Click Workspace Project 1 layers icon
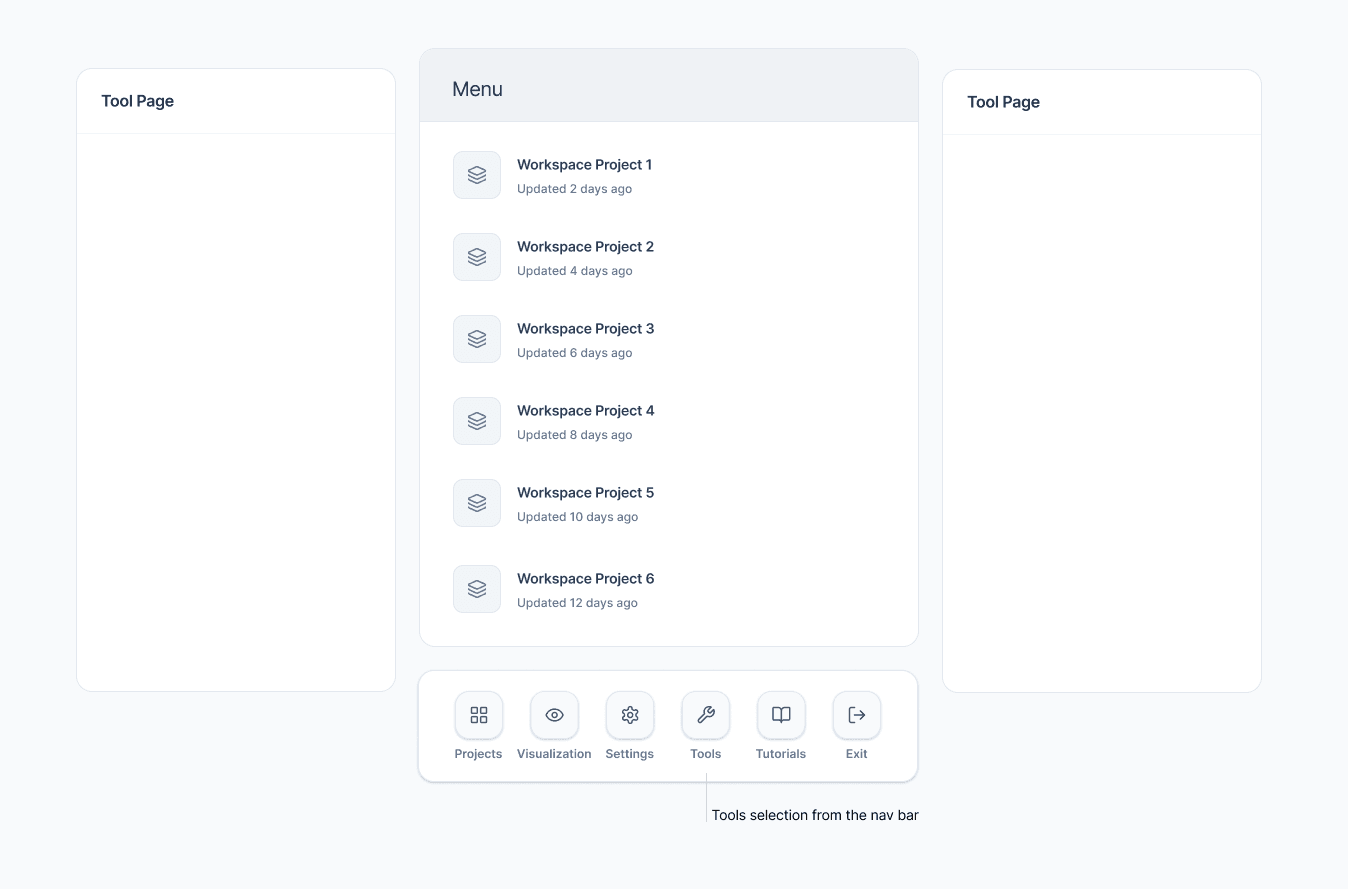This screenshot has height=891, width=1348. coord(477,175)
